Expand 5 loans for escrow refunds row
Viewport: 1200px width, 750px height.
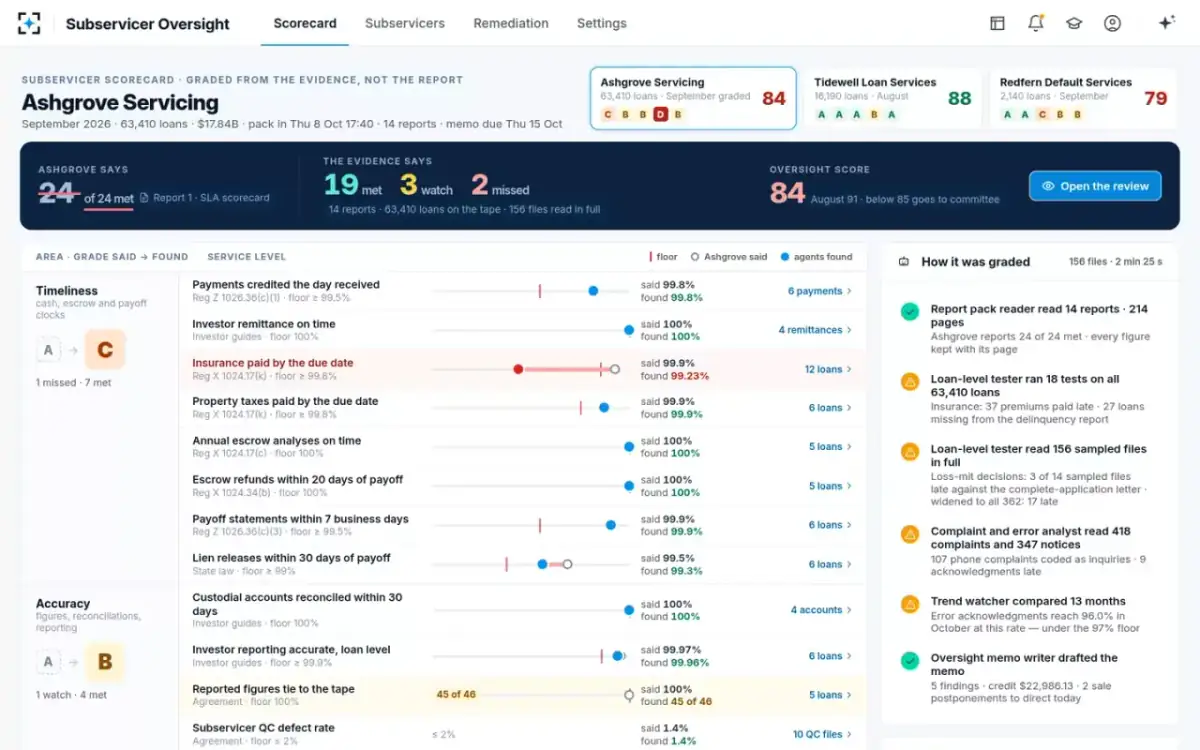[x=830, y=486]
